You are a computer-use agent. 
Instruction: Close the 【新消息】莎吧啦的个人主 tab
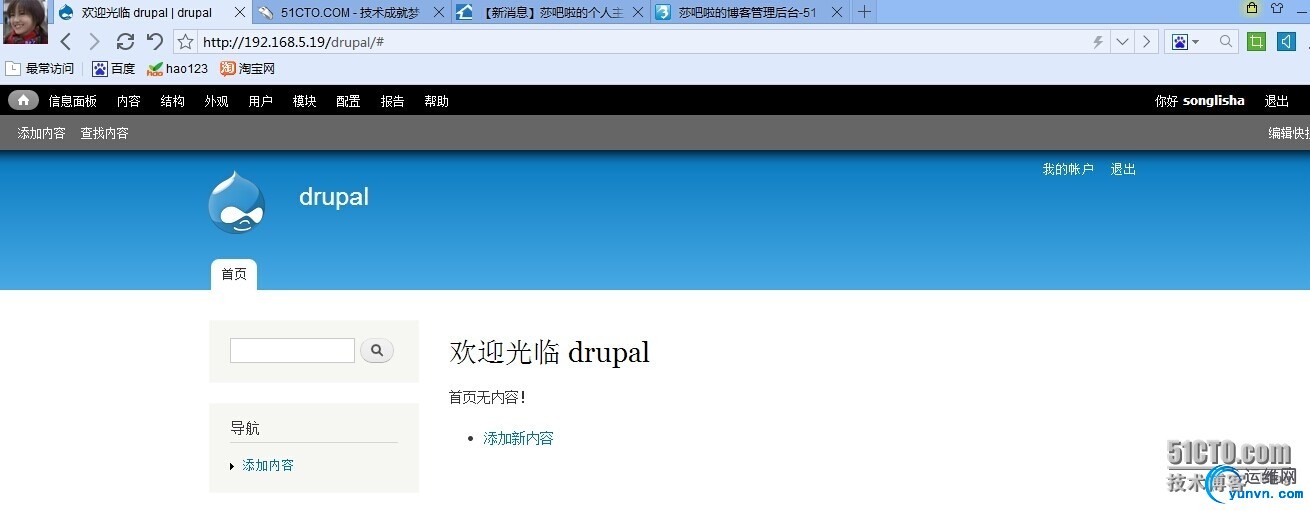pyautogui.click(x=638, y=13)
